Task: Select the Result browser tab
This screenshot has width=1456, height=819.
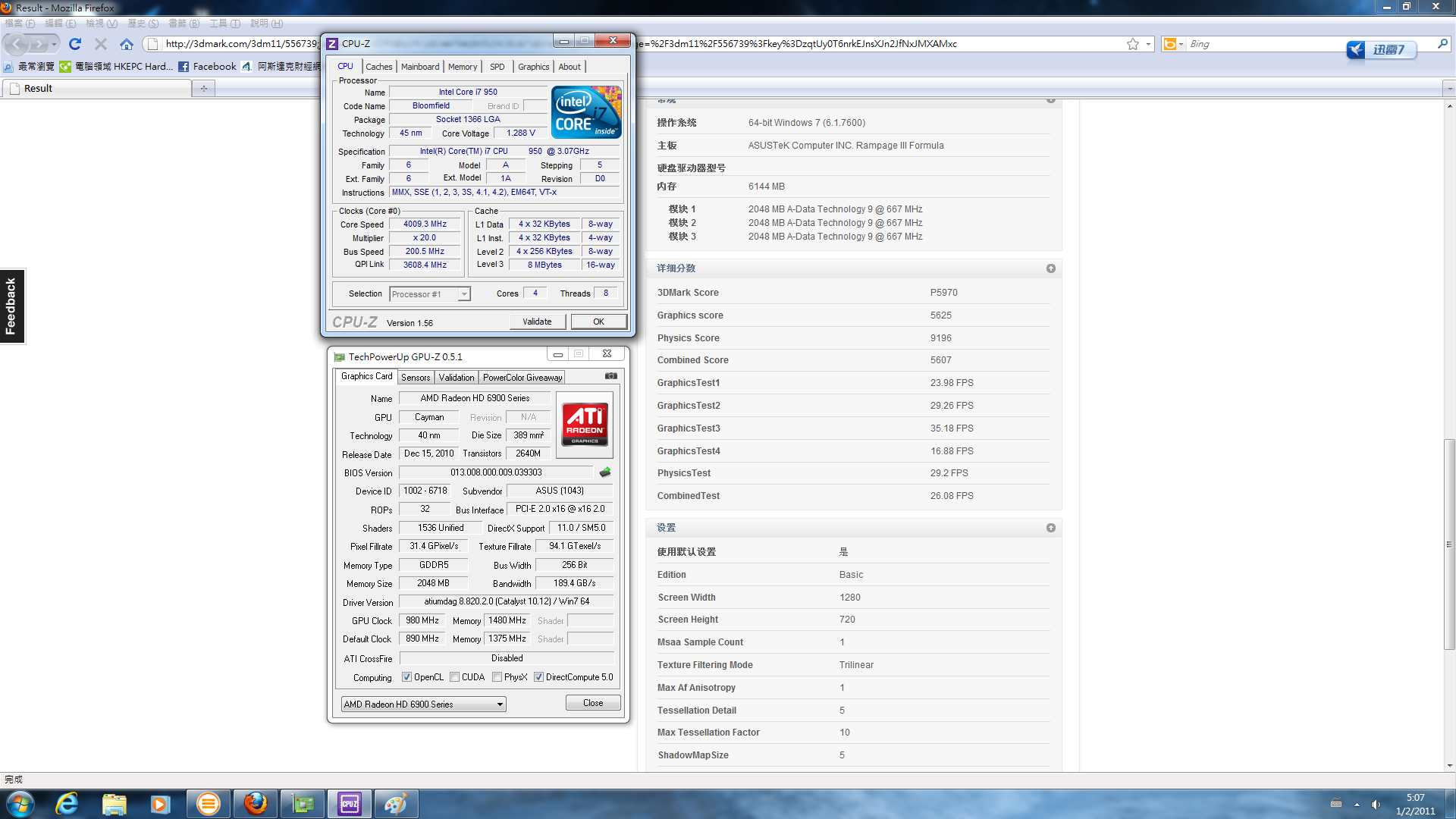Action: click(97, 89)
